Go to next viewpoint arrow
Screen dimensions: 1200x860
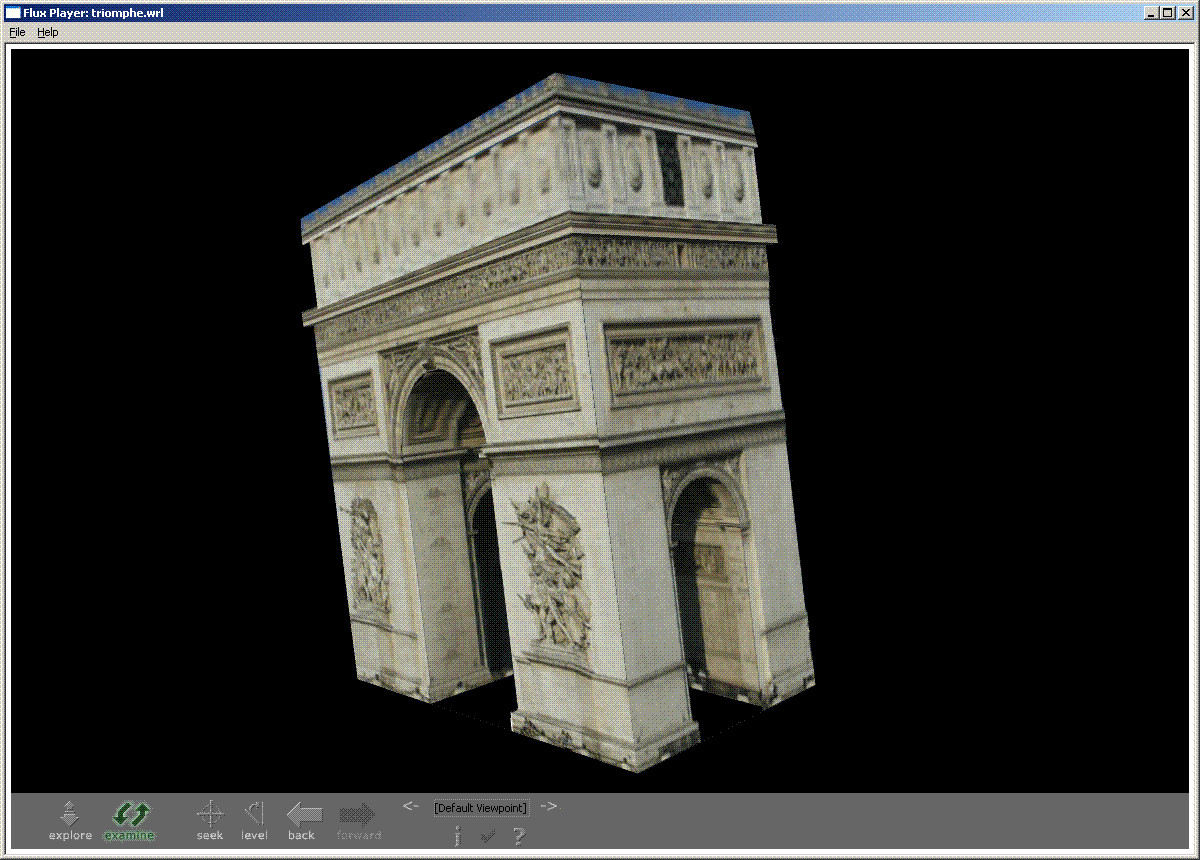tap(548, 806)
